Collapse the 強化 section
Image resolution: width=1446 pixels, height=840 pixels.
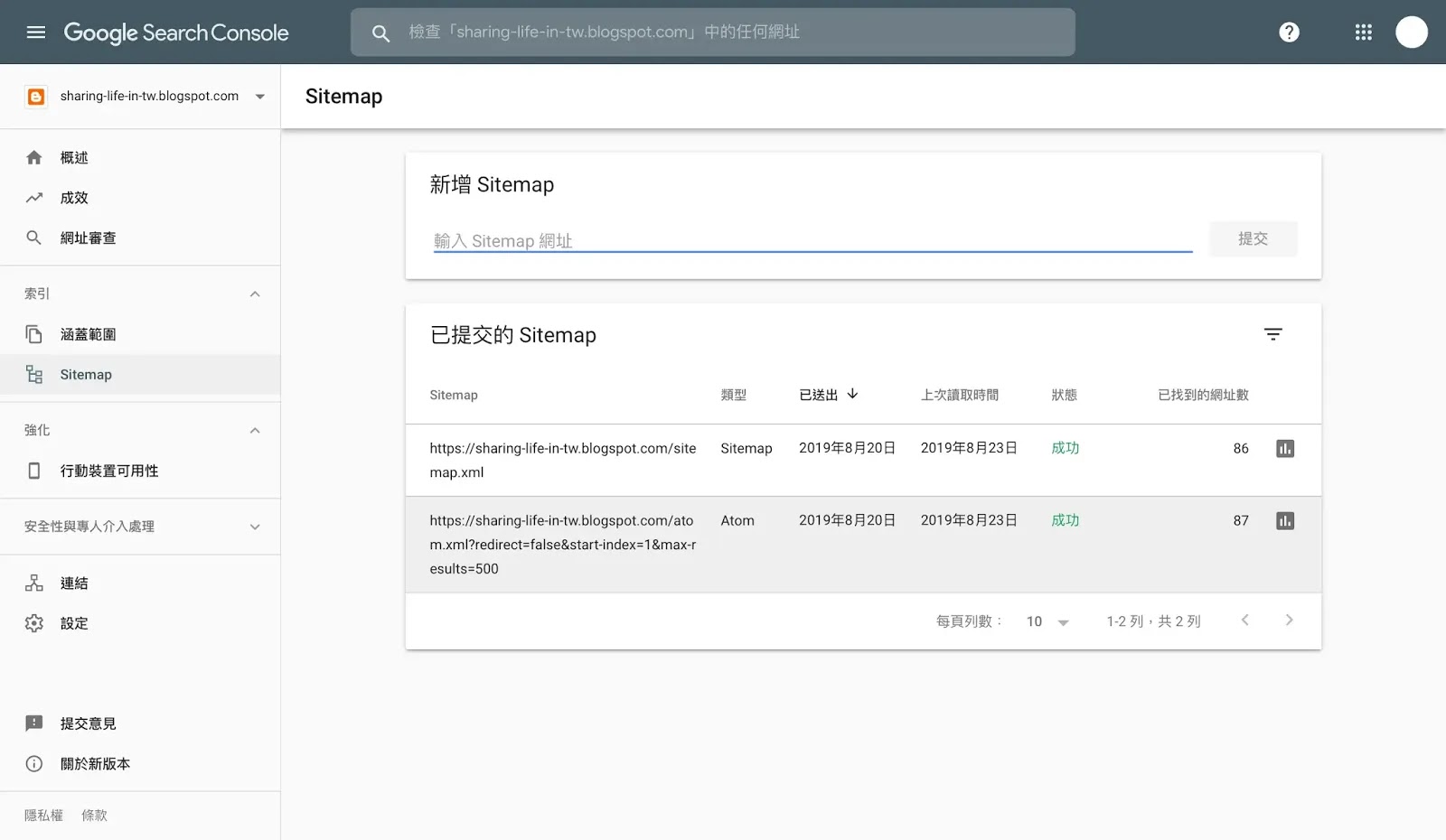click(x=255, y=430)
